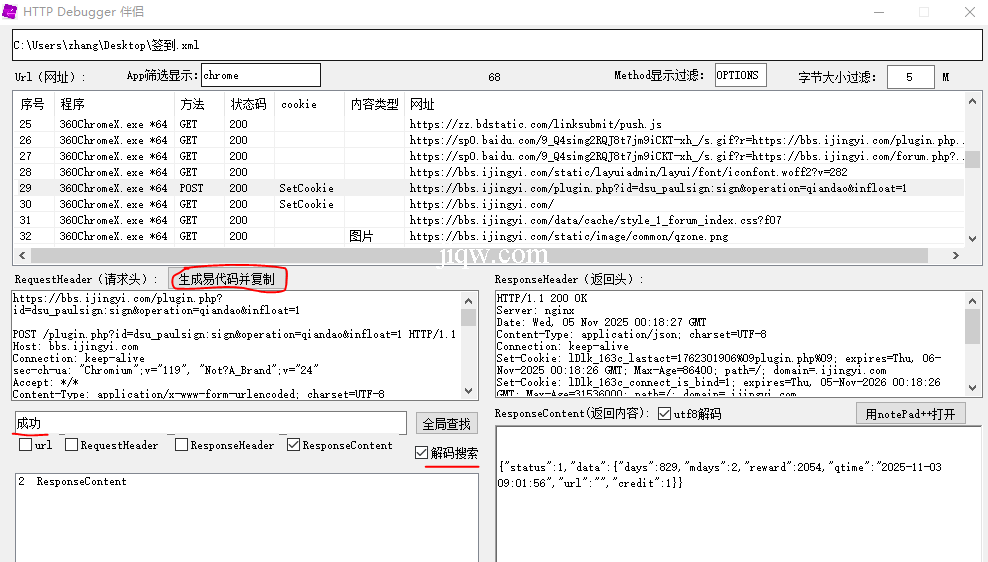Click the search text field containing 成功
988x562 pixels.
tap(210, 423)
